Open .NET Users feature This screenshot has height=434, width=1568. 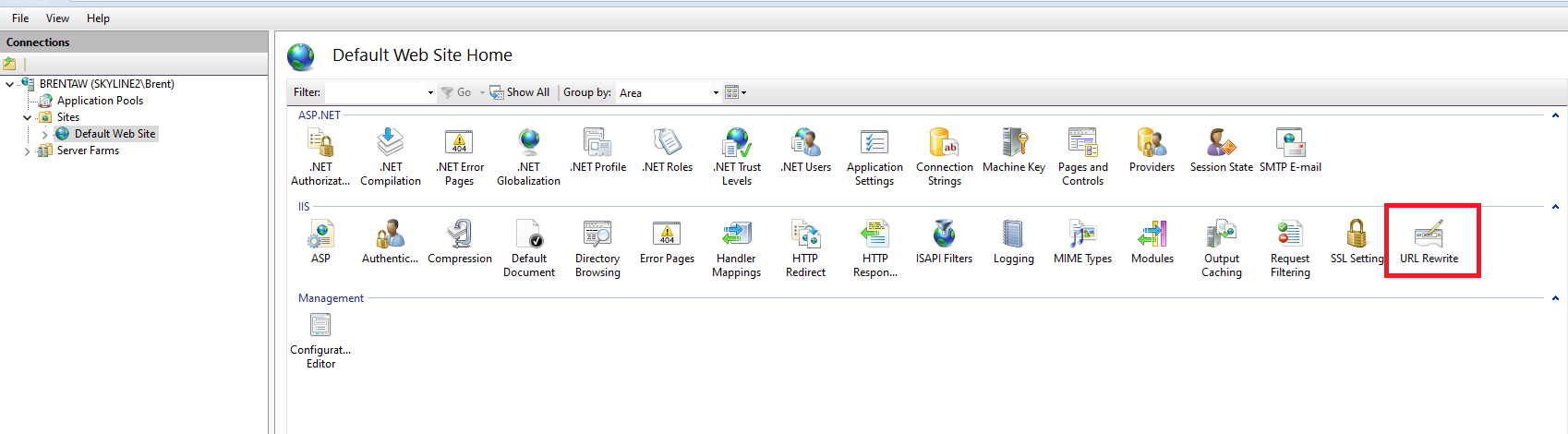click(x=806, y=151)
